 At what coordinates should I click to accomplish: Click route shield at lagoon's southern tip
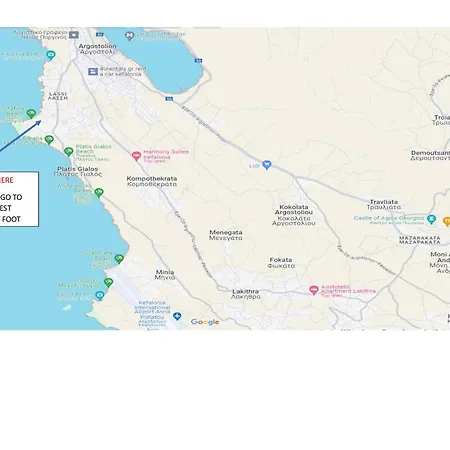(x=169, y=99)
